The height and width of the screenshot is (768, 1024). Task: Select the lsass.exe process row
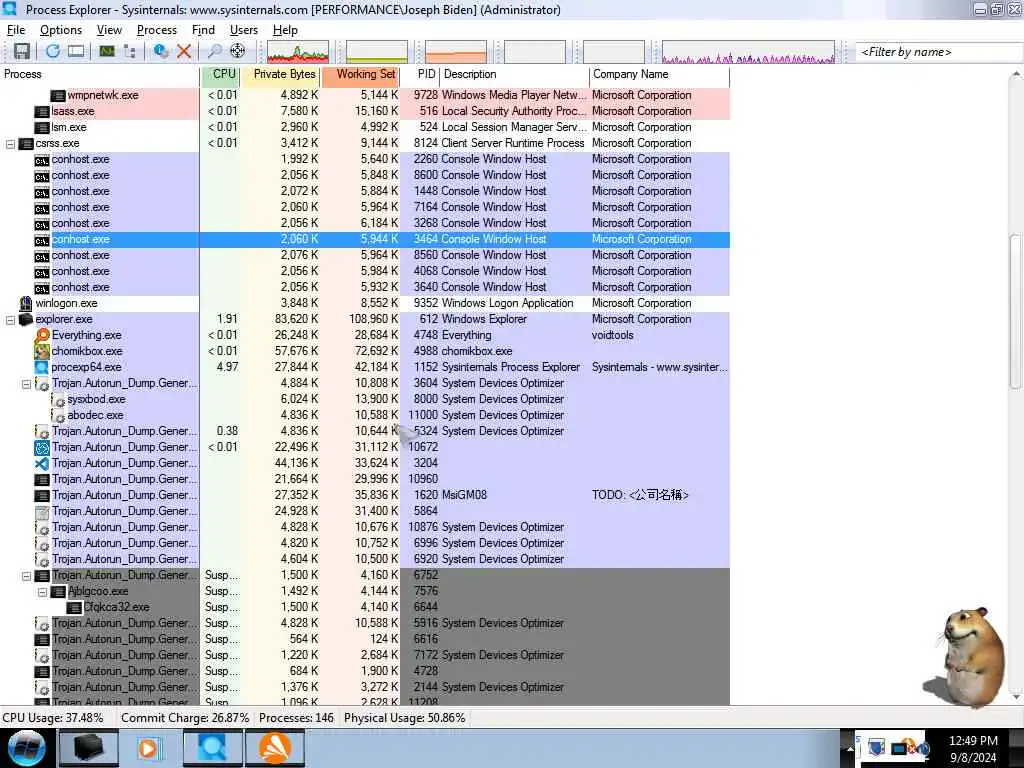[x=365, y=111]
